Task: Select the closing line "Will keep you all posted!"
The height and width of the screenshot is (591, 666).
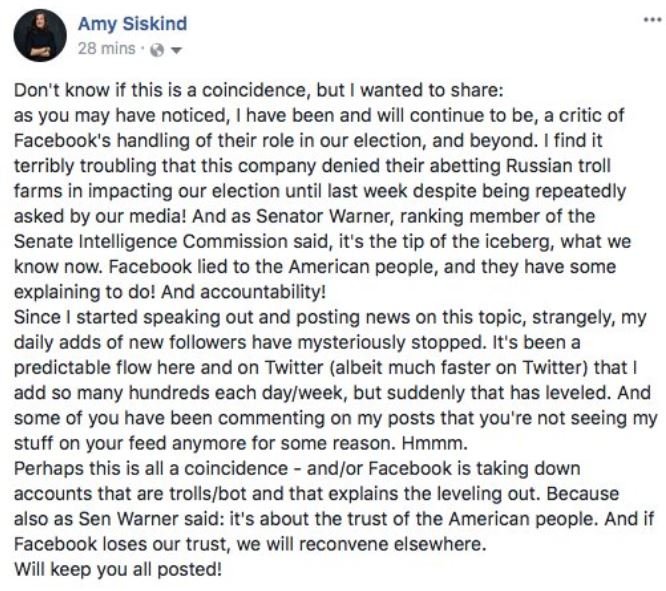Action: [118, 569]
